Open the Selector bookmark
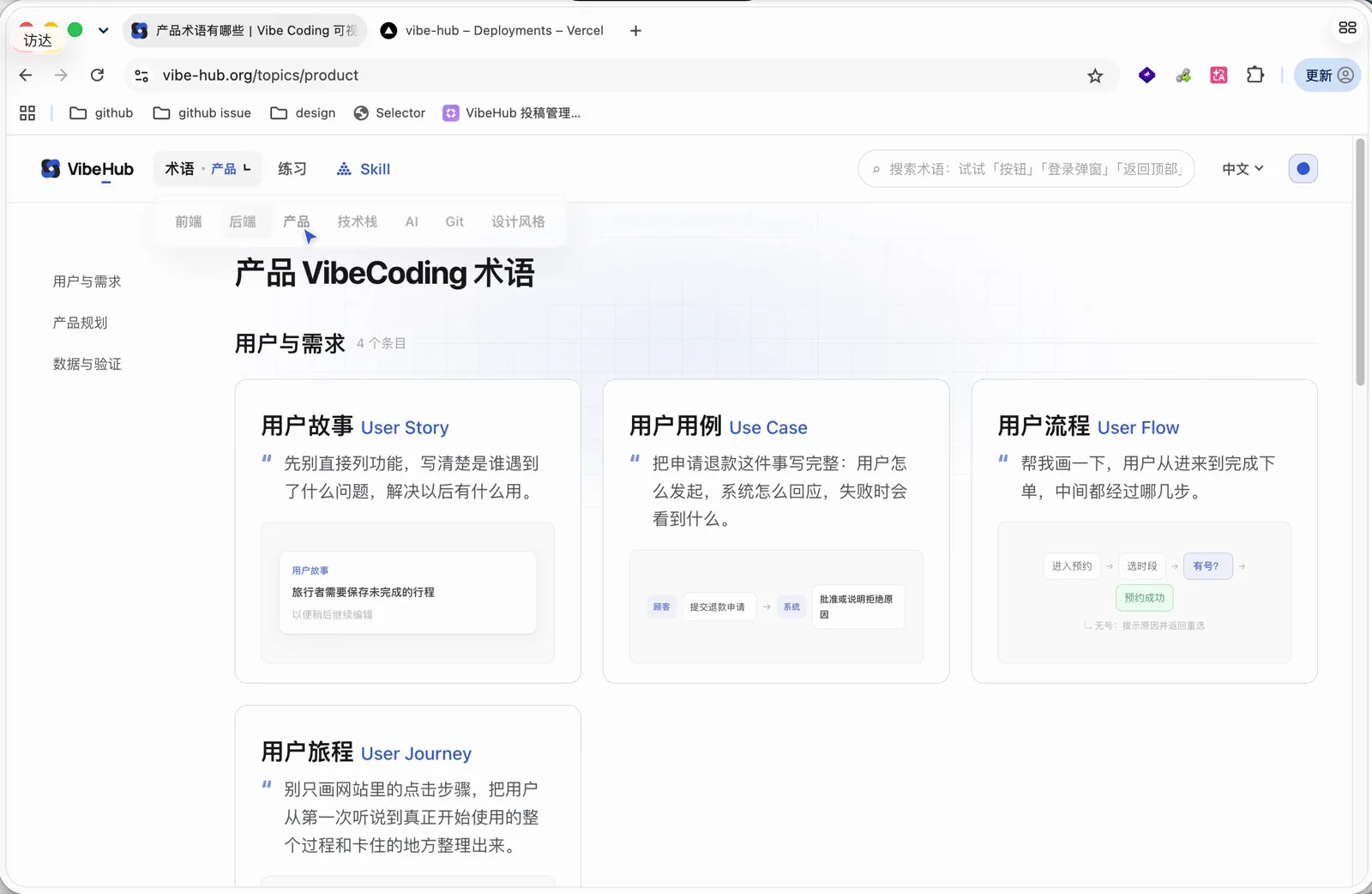Viewport: 1372px width, 894px height. (x=389, y=113)
